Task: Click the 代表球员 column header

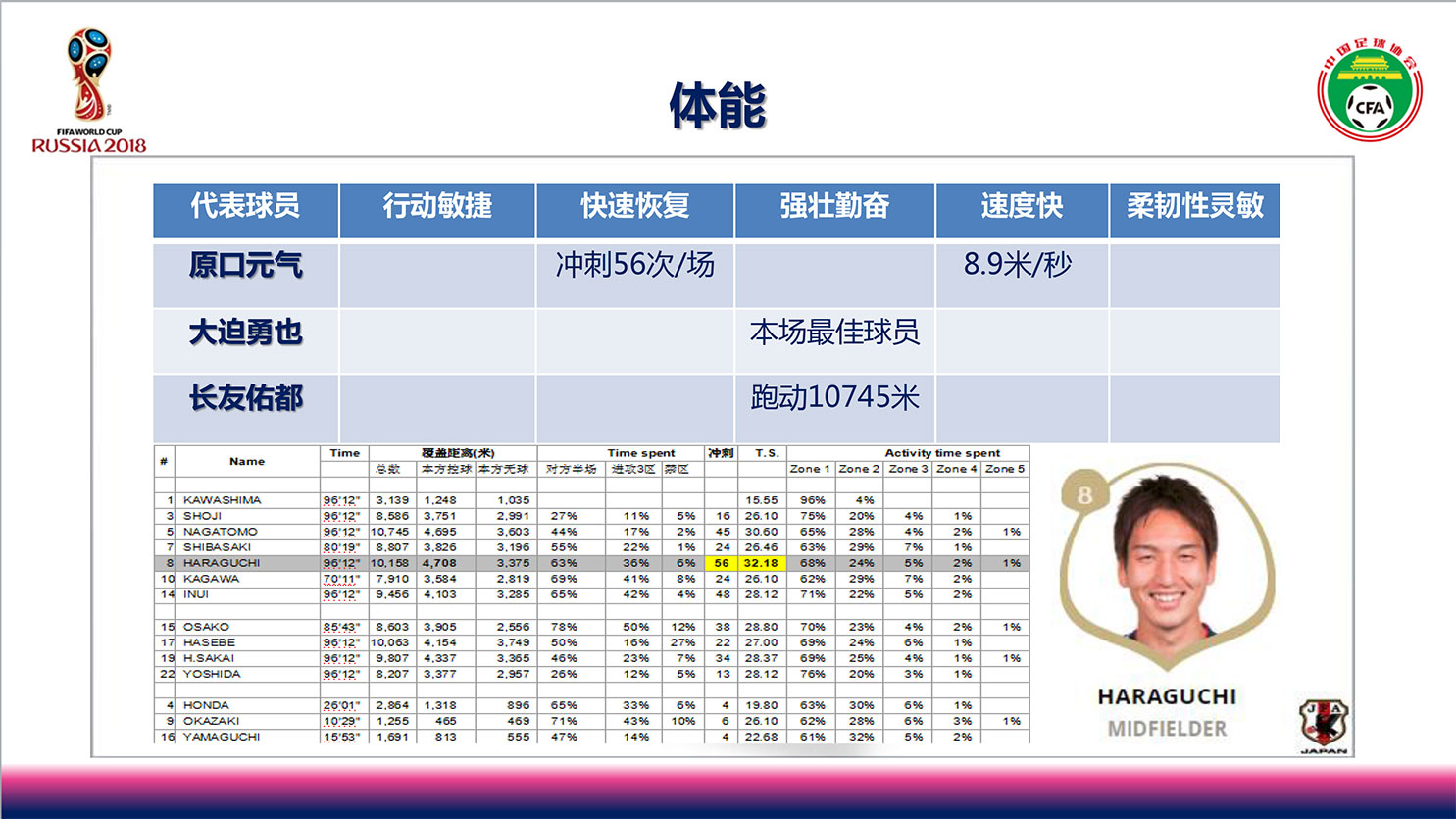Action: (245, 207)
